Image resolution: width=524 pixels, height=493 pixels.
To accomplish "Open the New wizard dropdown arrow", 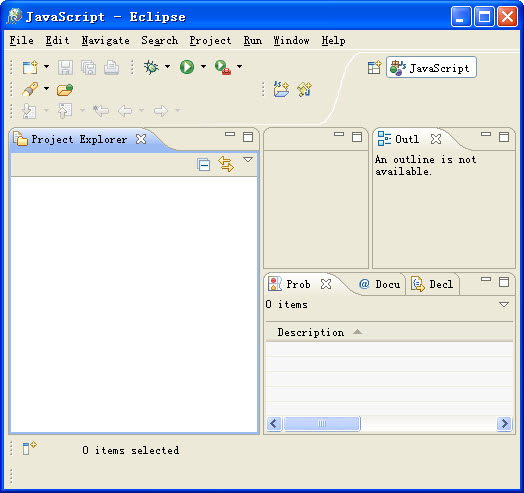I will 46,67.
